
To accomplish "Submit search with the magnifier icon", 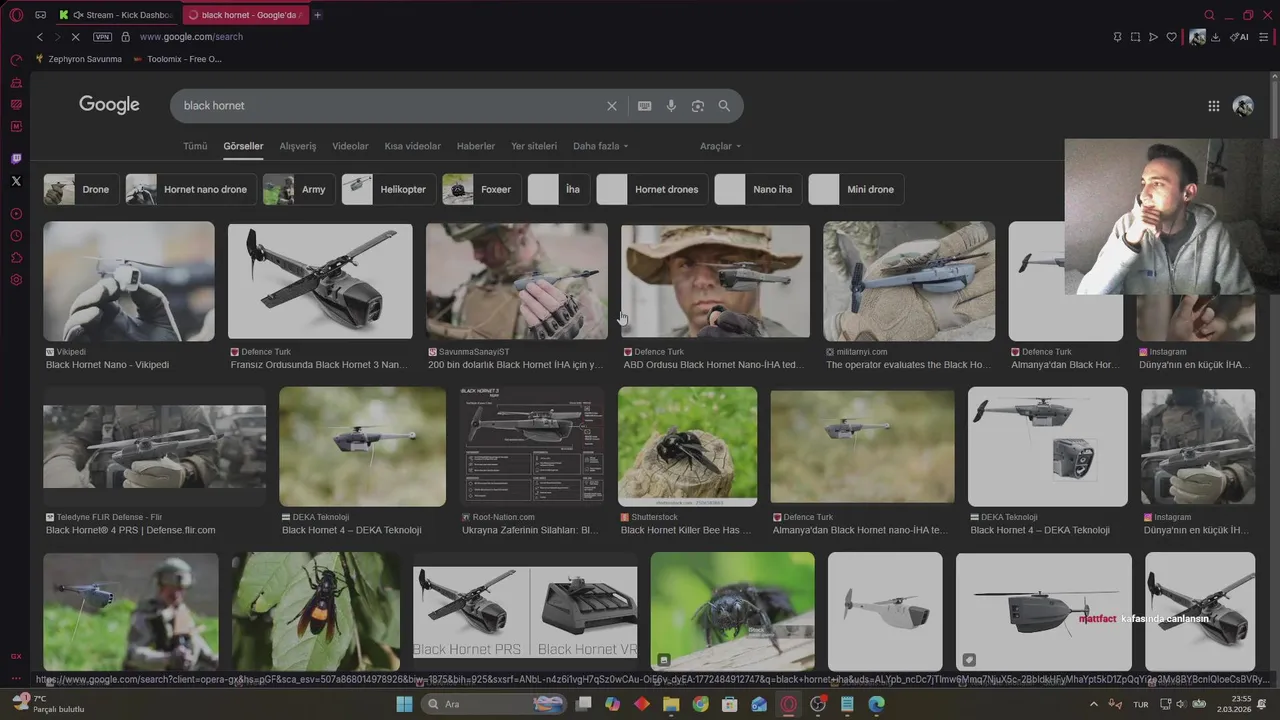I will tap(724, 106).
